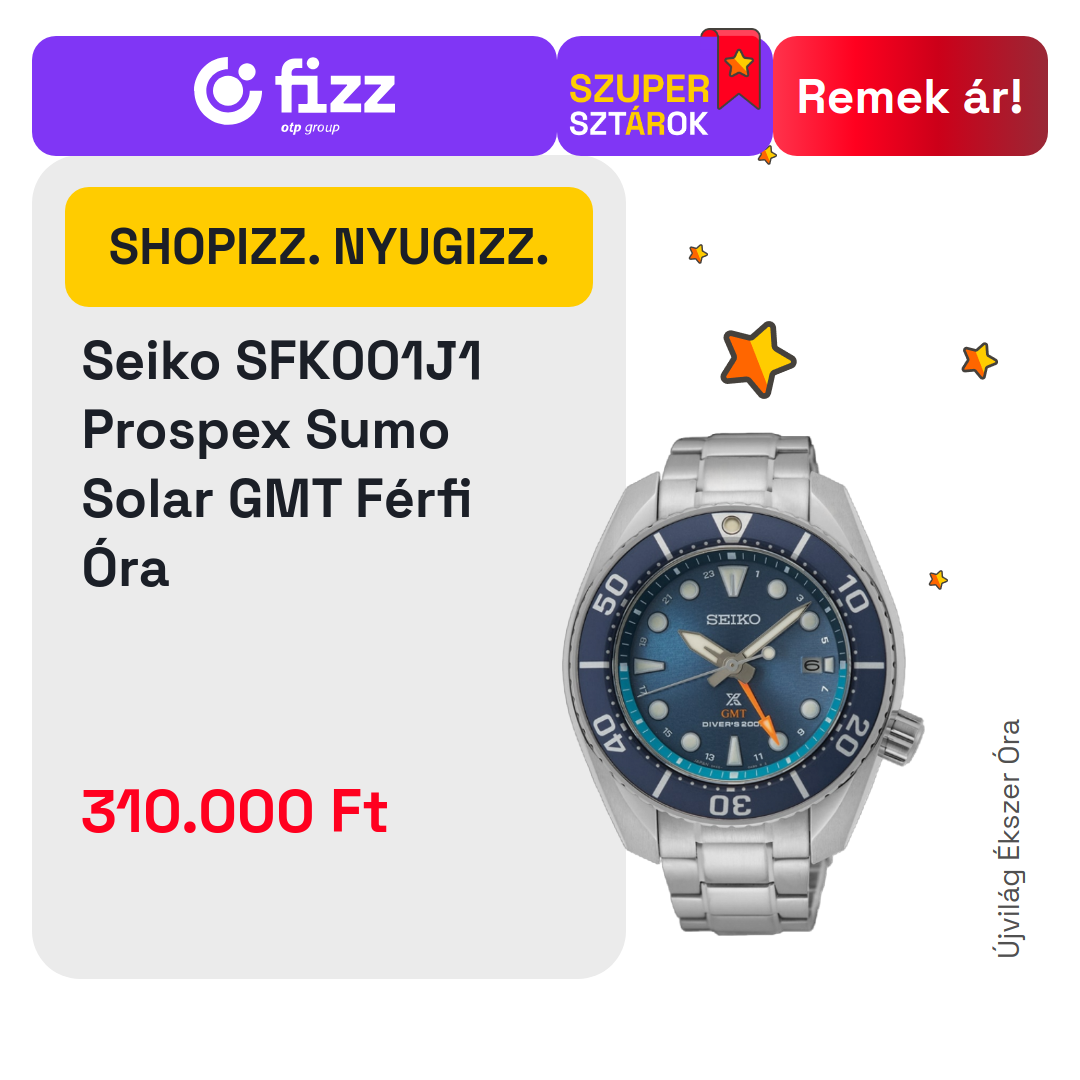Click the 310.000 Ft price
Screen dimensions: 1080x1080
[x=235, y=811]
